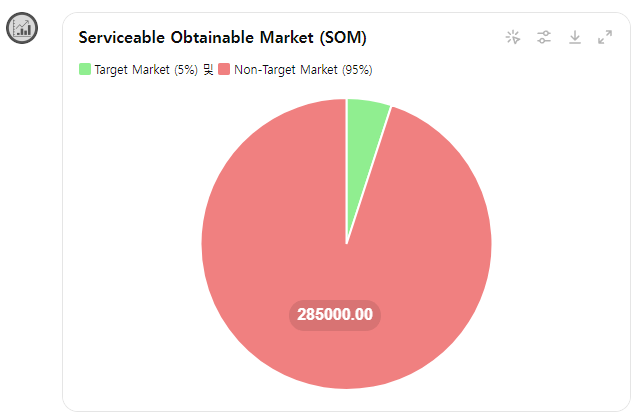Toggle the red Non-Target Market legend swatch
The image size is (643, 417).
tap(224, 69)
